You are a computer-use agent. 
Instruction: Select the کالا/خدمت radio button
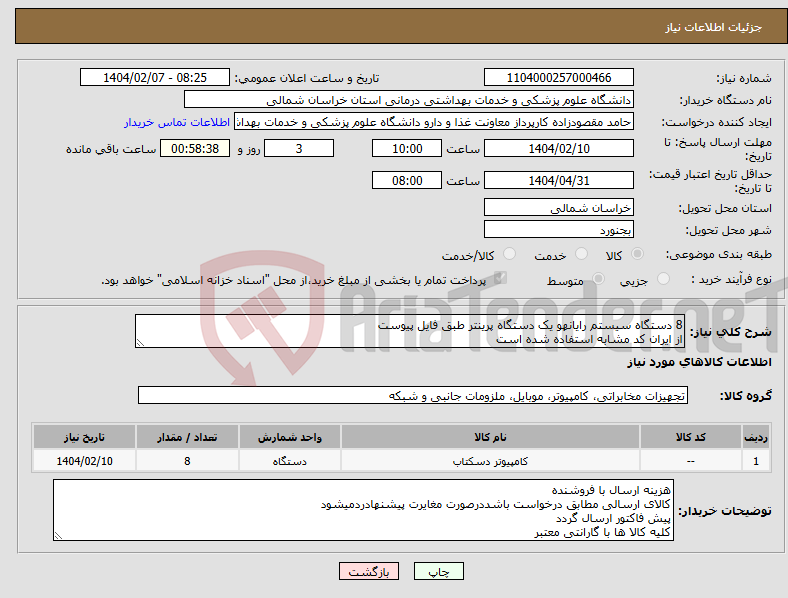510,254
